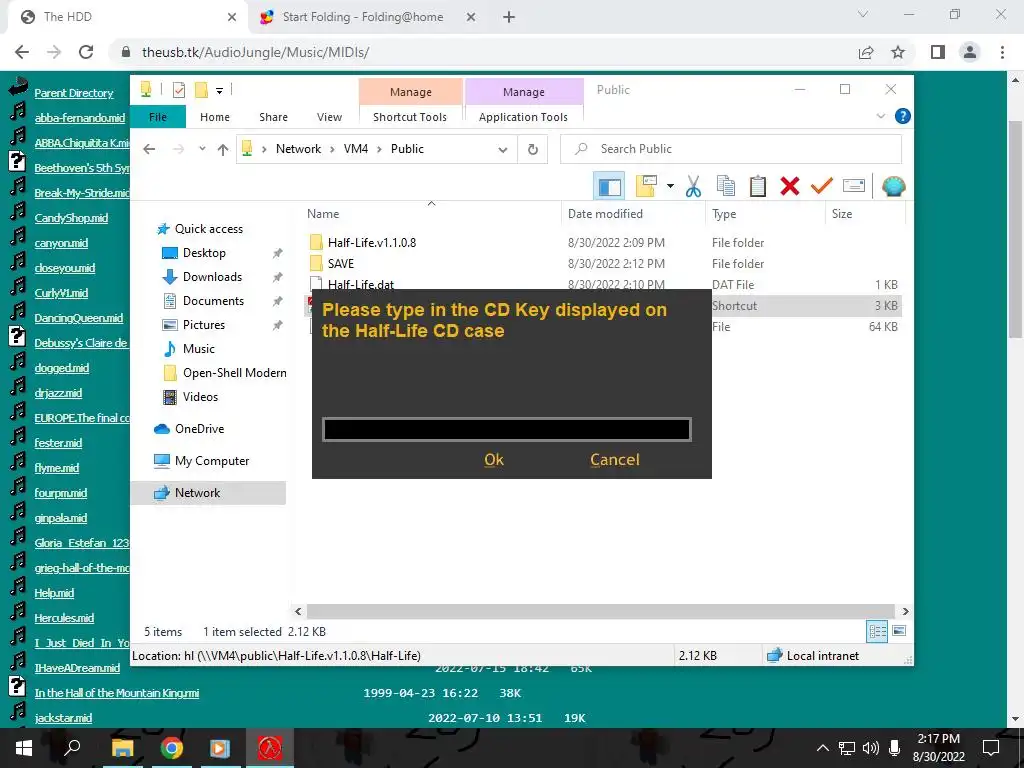Open File Explorer from the taskbar

(x=122, y=748)
